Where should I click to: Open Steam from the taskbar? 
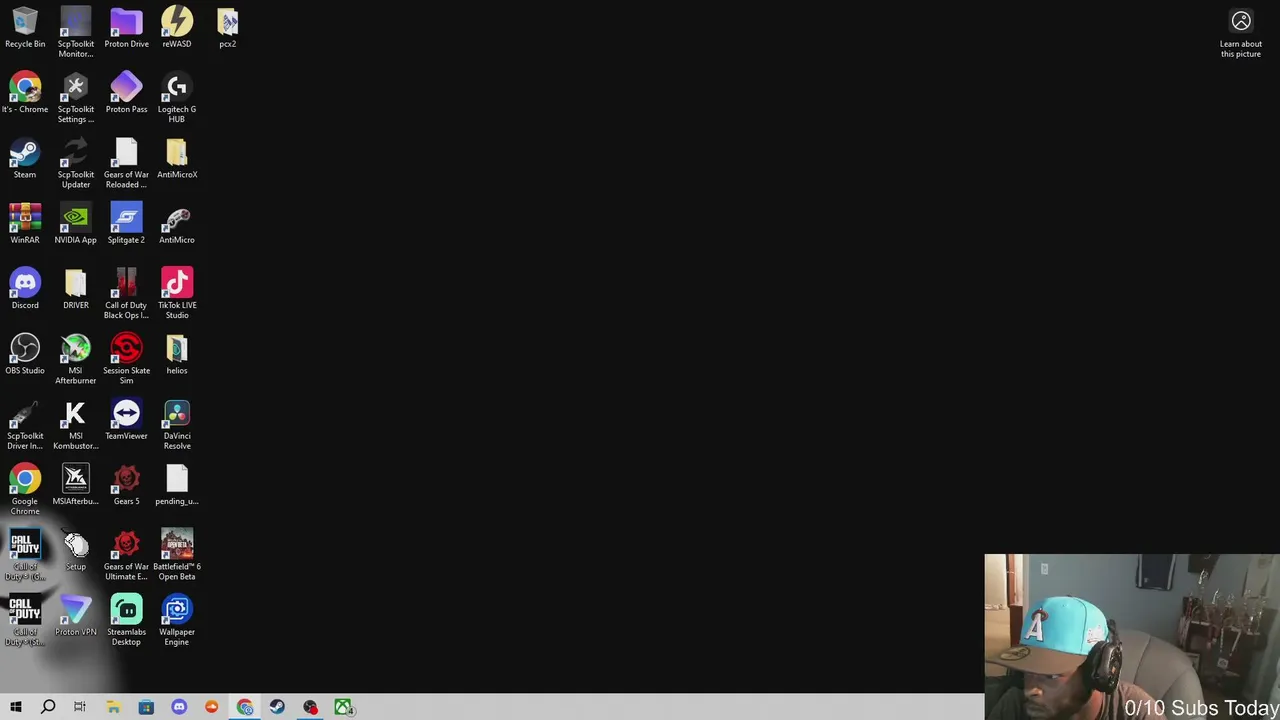[x=277, y=707]
